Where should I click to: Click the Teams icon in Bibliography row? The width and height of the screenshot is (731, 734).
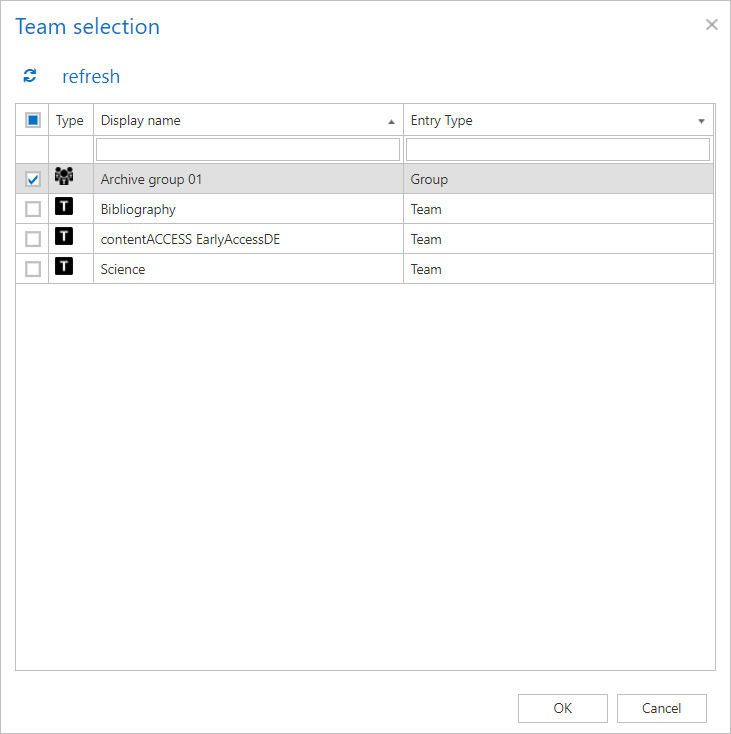(64, 209)
